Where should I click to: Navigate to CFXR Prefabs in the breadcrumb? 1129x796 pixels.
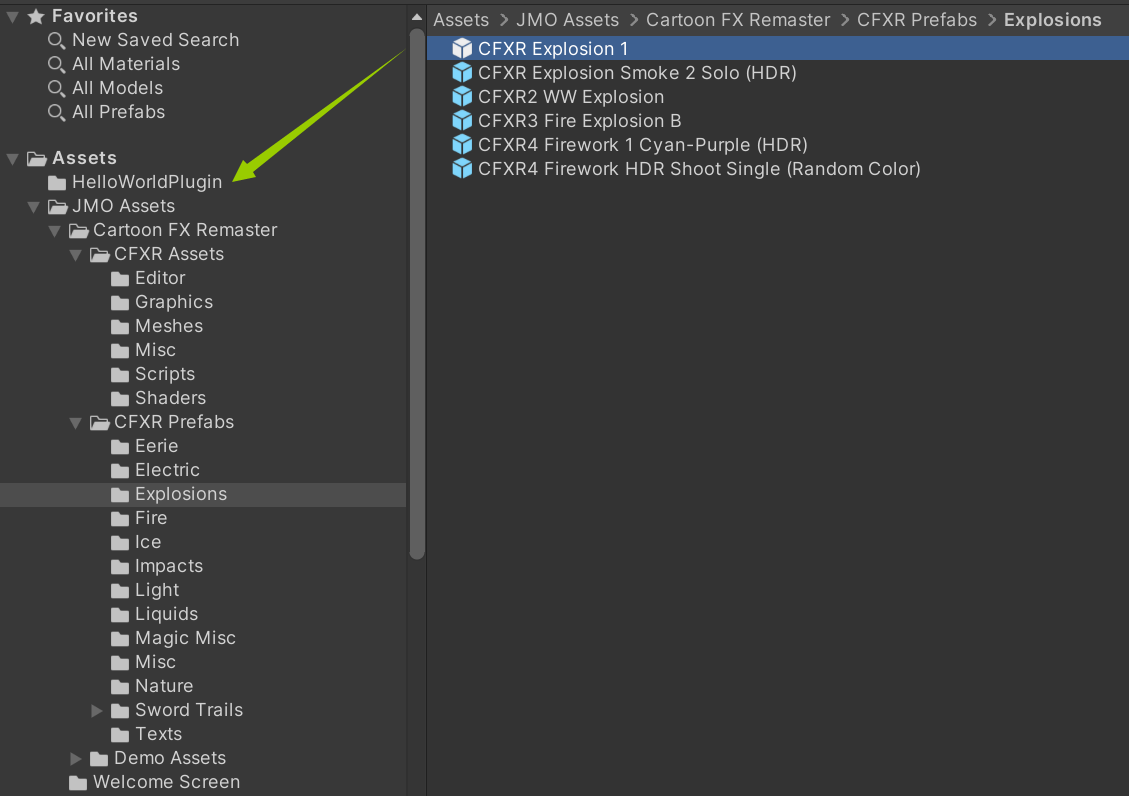pos(917,19)
